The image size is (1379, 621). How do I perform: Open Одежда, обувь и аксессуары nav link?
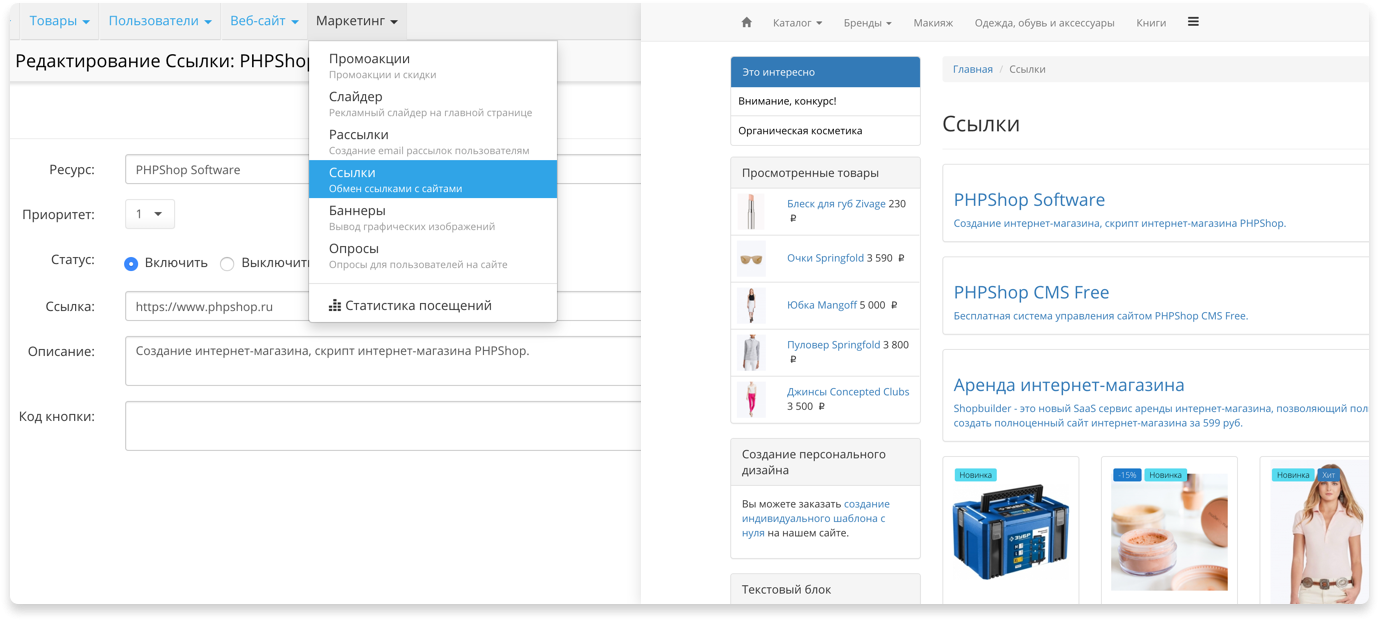pos(1044,22)
